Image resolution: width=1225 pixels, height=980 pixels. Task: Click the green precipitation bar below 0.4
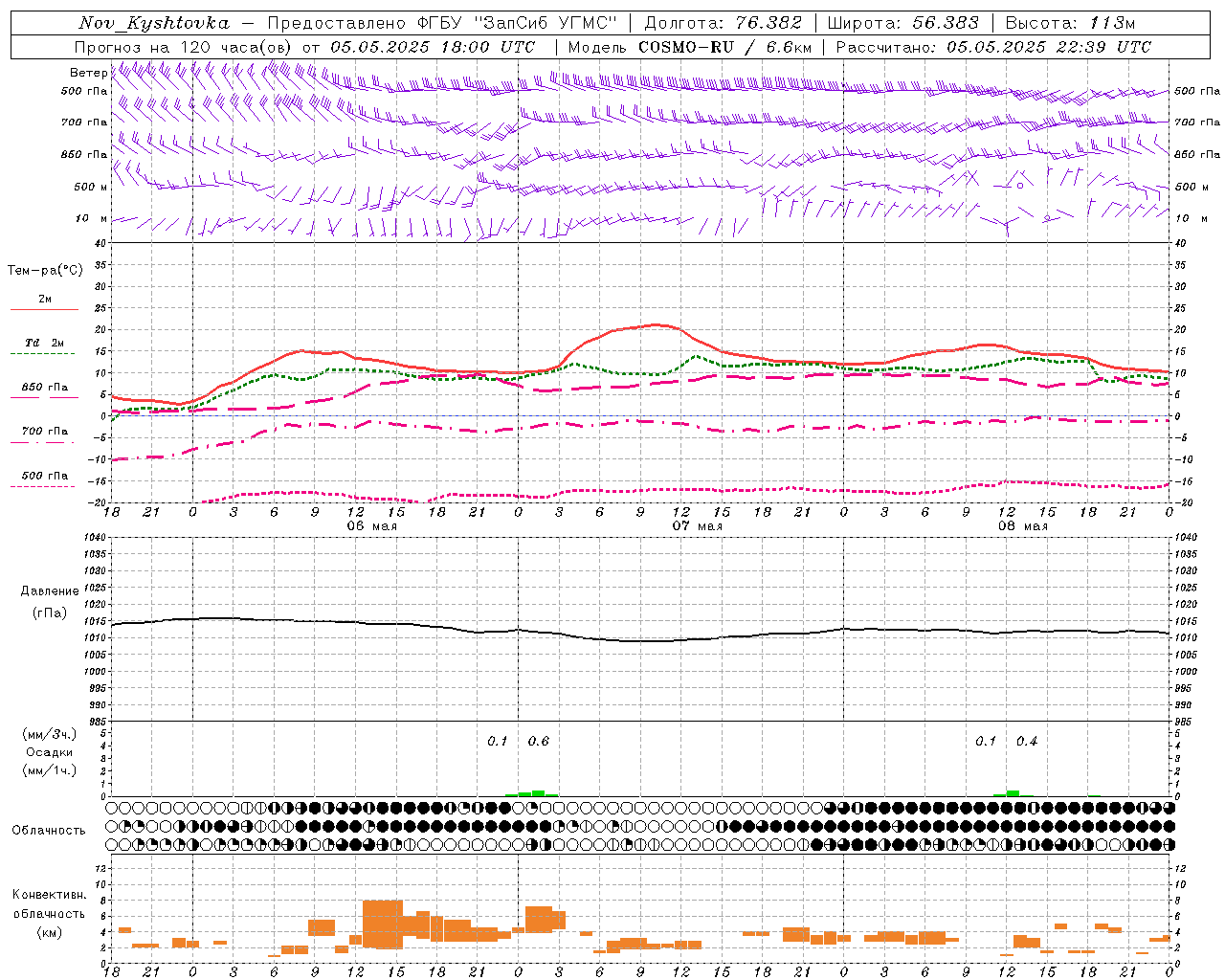pyautogui.click(x=1013, y=792)
